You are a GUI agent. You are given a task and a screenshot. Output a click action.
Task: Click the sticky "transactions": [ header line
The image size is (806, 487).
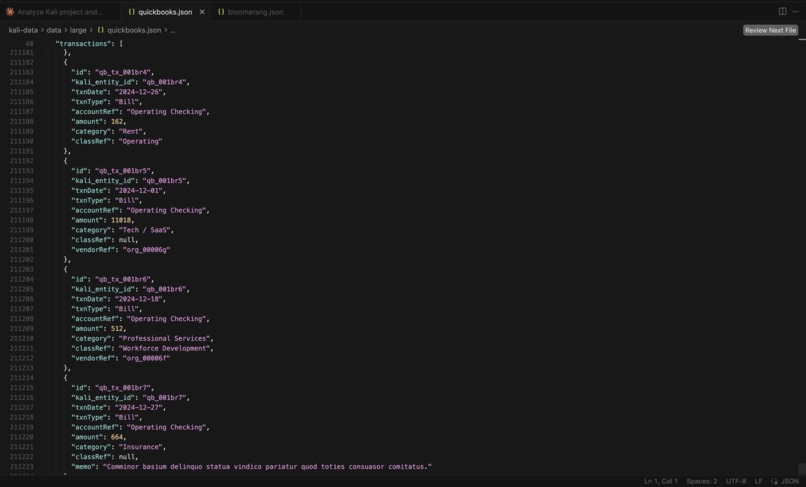(88, 44)
